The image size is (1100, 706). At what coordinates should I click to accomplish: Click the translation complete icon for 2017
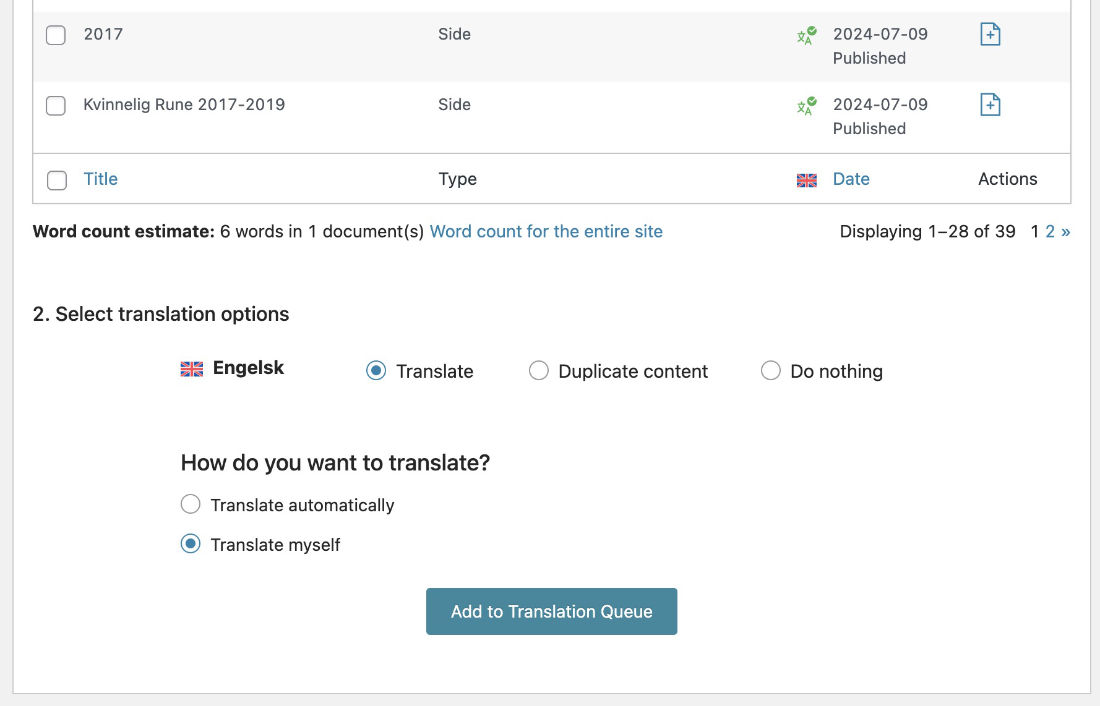pyautogui.click(x=805, y=34)
